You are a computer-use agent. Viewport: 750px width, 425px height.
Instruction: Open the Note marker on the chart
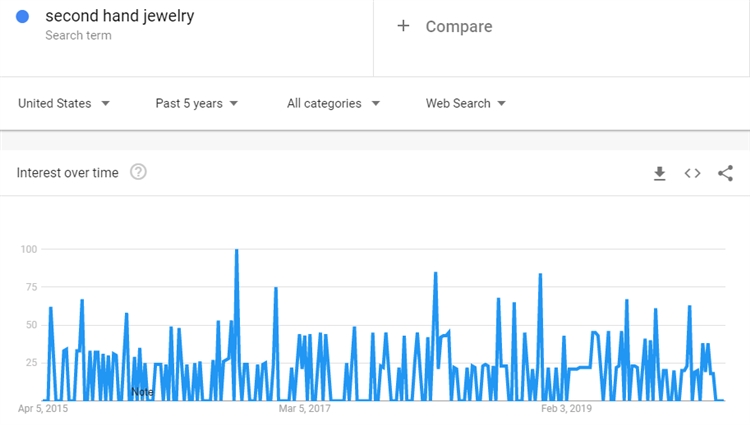(x=142, y=392)
